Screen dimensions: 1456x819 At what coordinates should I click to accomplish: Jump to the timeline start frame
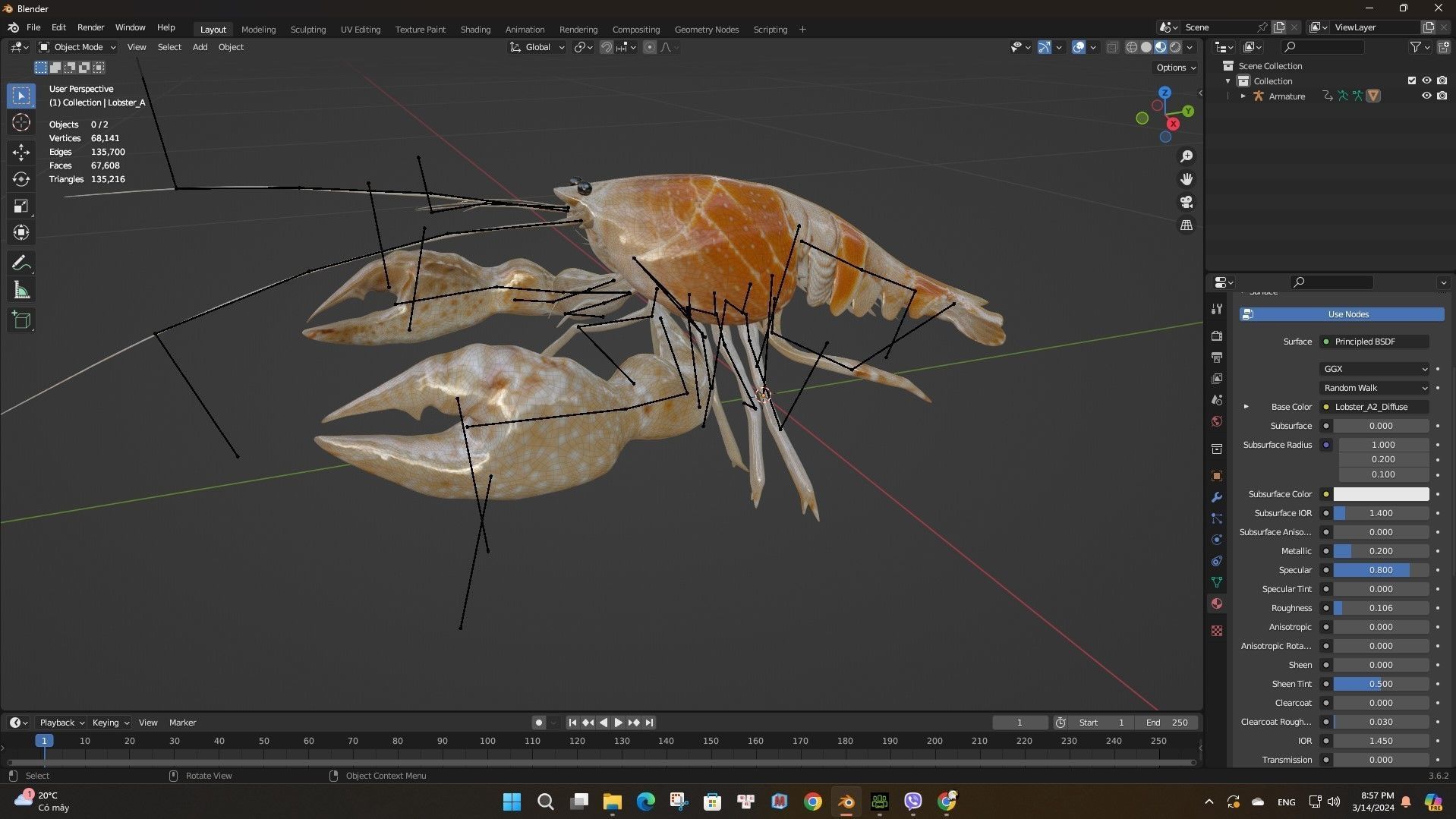coord(572,723)
